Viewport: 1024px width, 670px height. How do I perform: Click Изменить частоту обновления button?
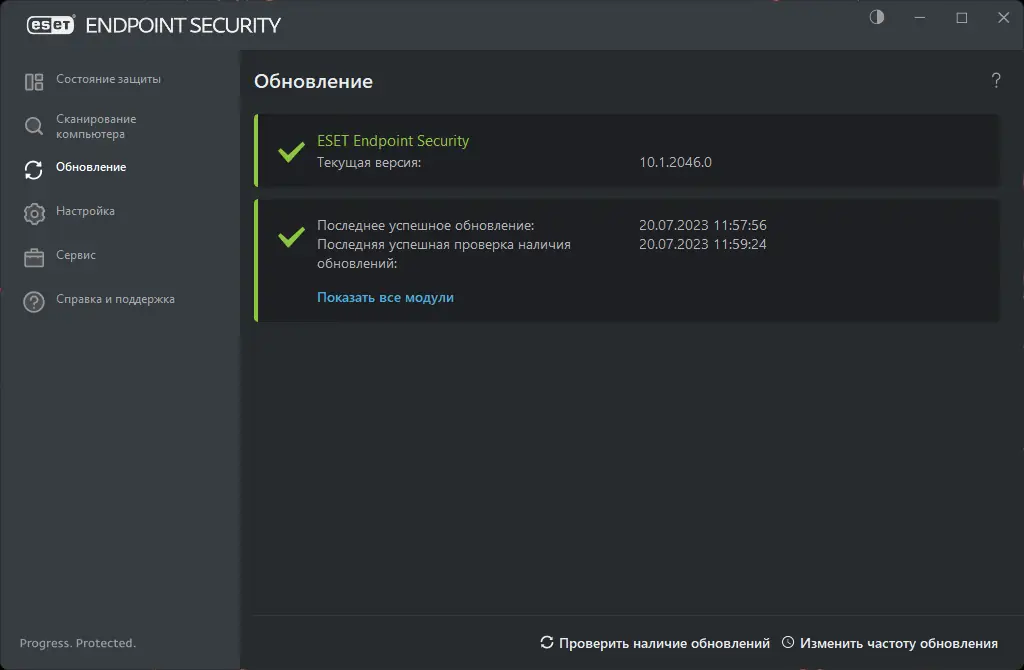tap(890, 643)
